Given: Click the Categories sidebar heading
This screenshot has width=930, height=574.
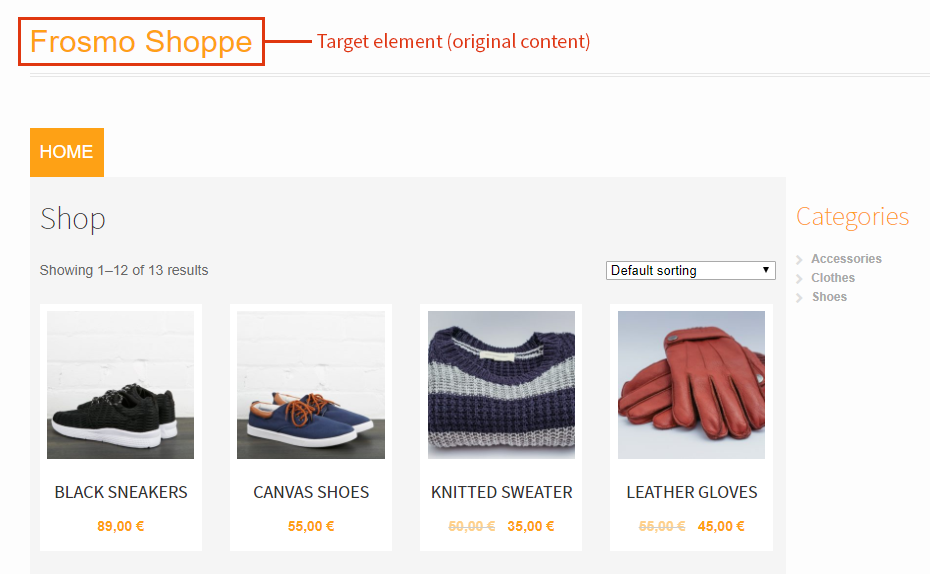Looking at the screenshot, I should click(852, 217).
